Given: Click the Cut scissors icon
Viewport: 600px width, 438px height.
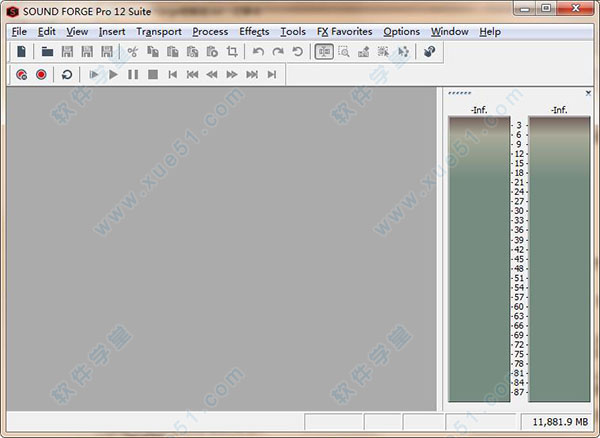Looking at the screenshot, I should pyautogui.click(x=132, y=52).
